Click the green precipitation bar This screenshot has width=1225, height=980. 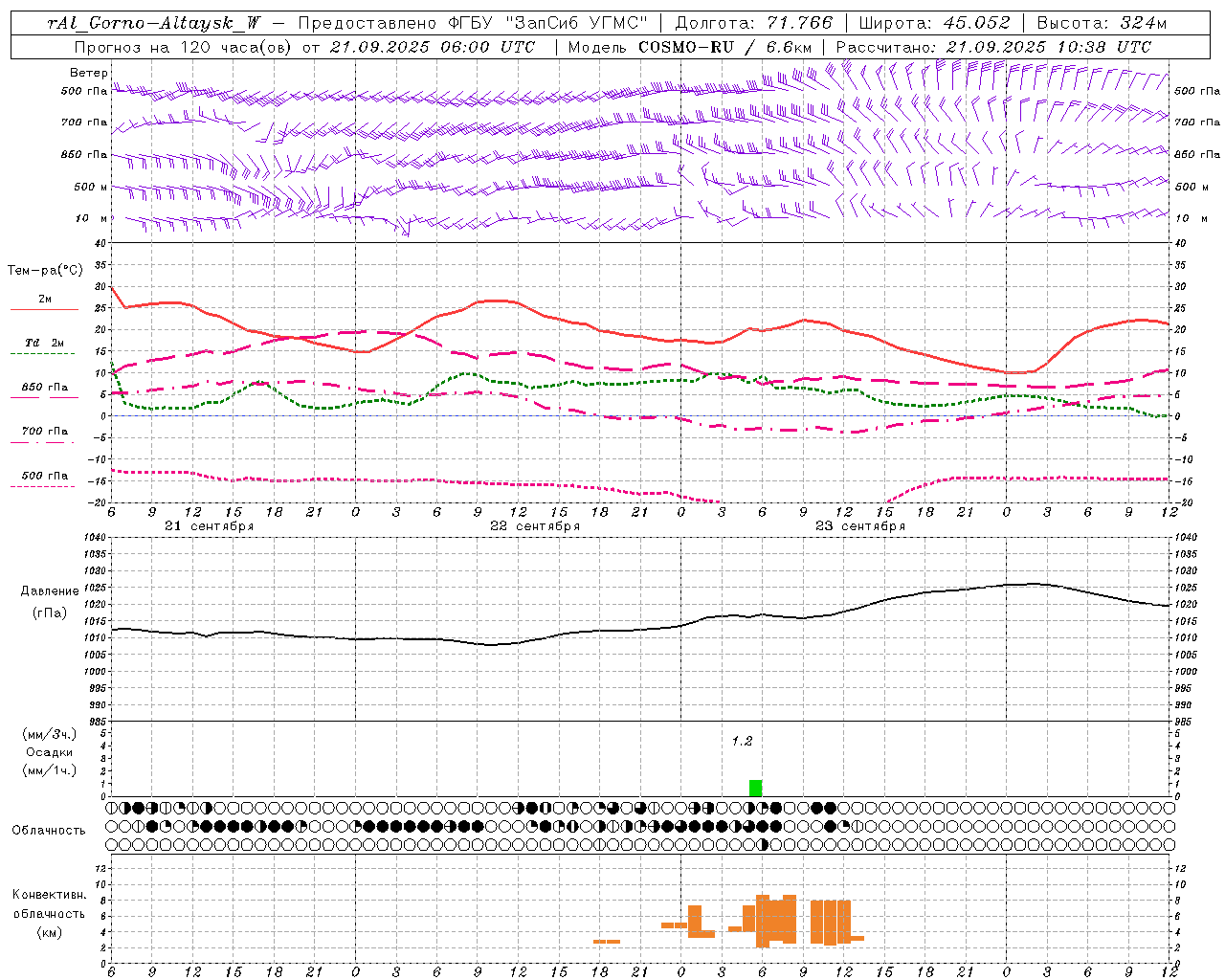[755, 788]
